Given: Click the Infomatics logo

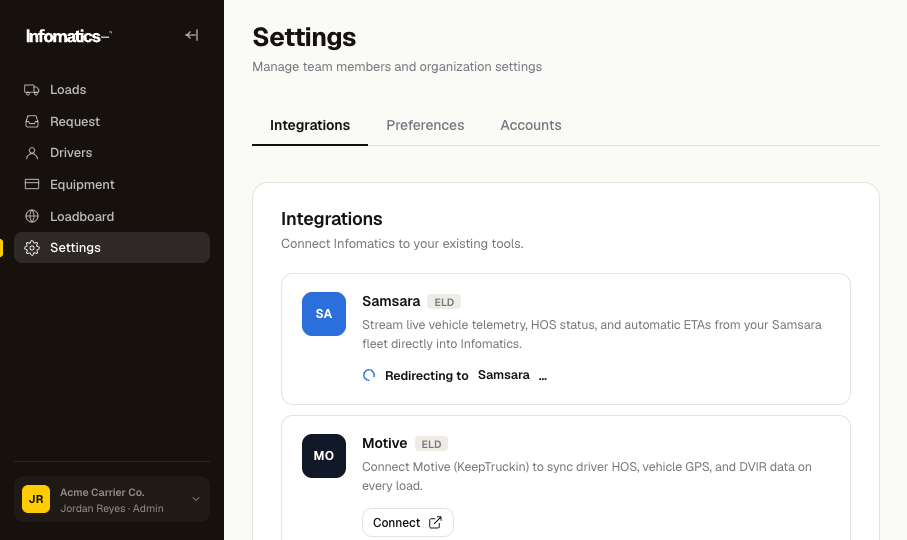Looking at the screenshot, I should pos(69,36).
